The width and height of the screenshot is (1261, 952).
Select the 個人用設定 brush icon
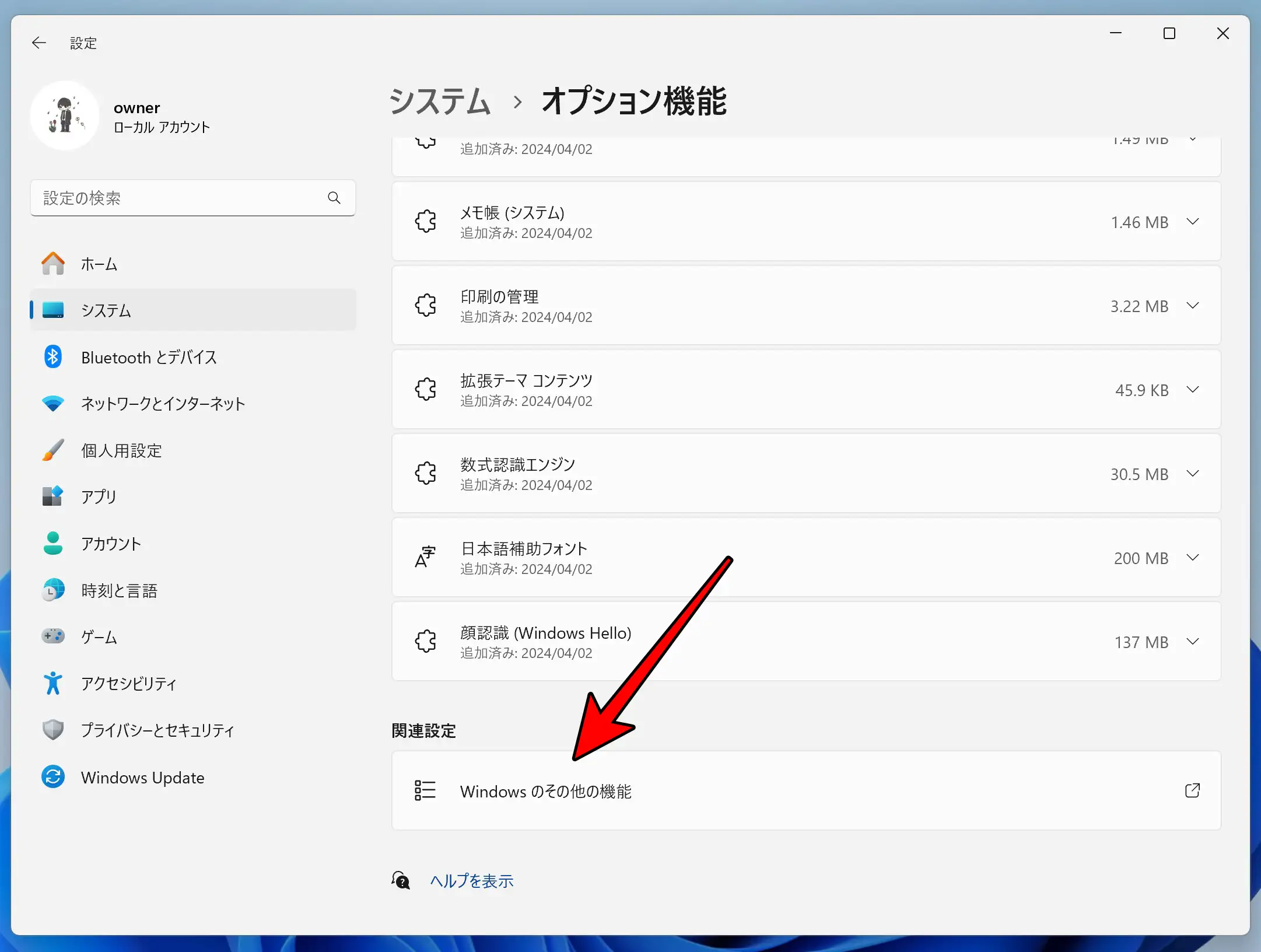pos(53,450)
